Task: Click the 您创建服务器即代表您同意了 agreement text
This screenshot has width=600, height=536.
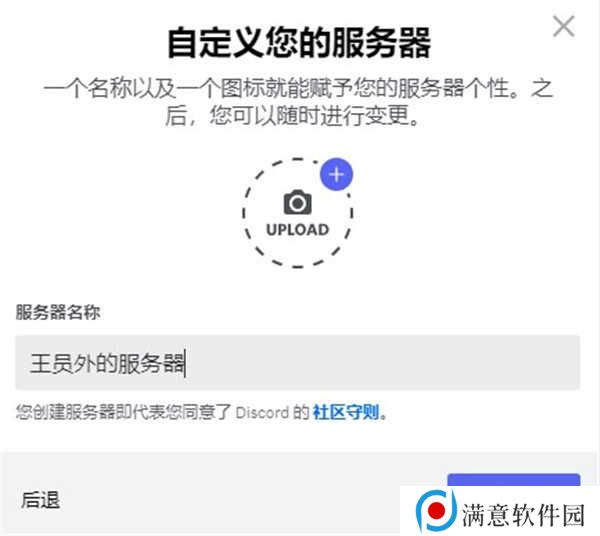Action: [124, 412]
